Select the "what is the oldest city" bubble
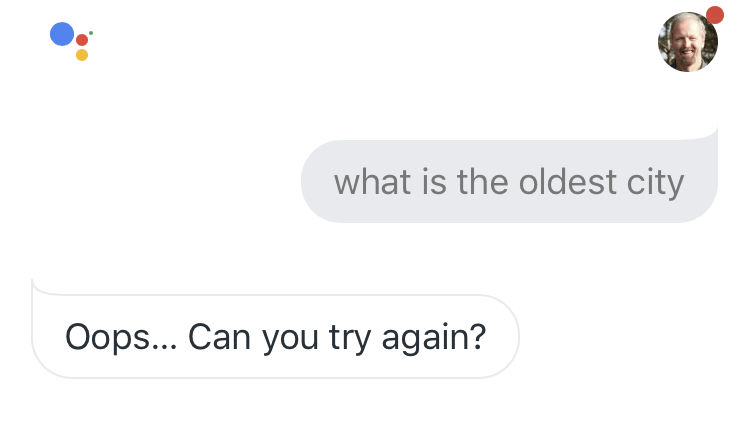This screenshot has width=750, height=423. pos(509,181)
